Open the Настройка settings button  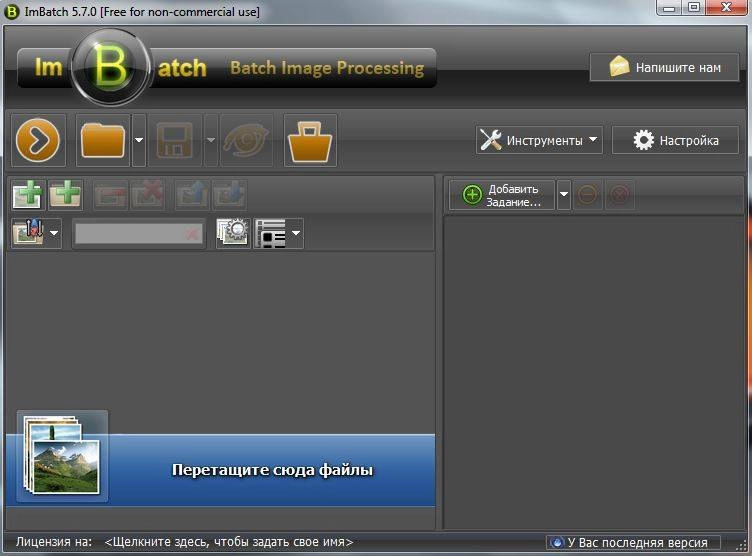click(x=675, y=140)
